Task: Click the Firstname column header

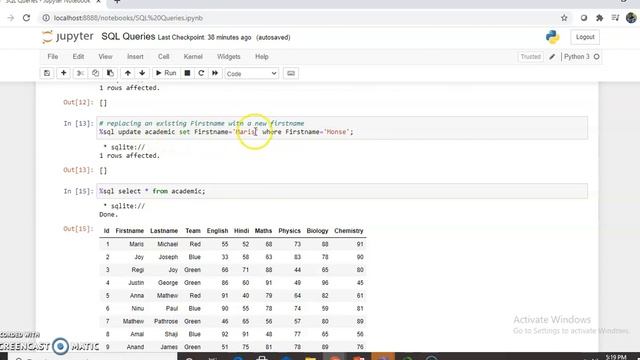Action: coord(129,231)
